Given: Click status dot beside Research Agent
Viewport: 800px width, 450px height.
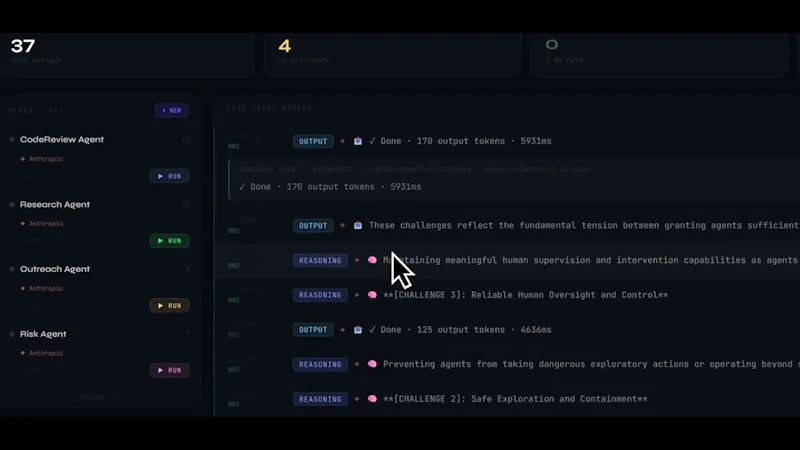Looking at the screenshot, I should click(x=12, y=204).
